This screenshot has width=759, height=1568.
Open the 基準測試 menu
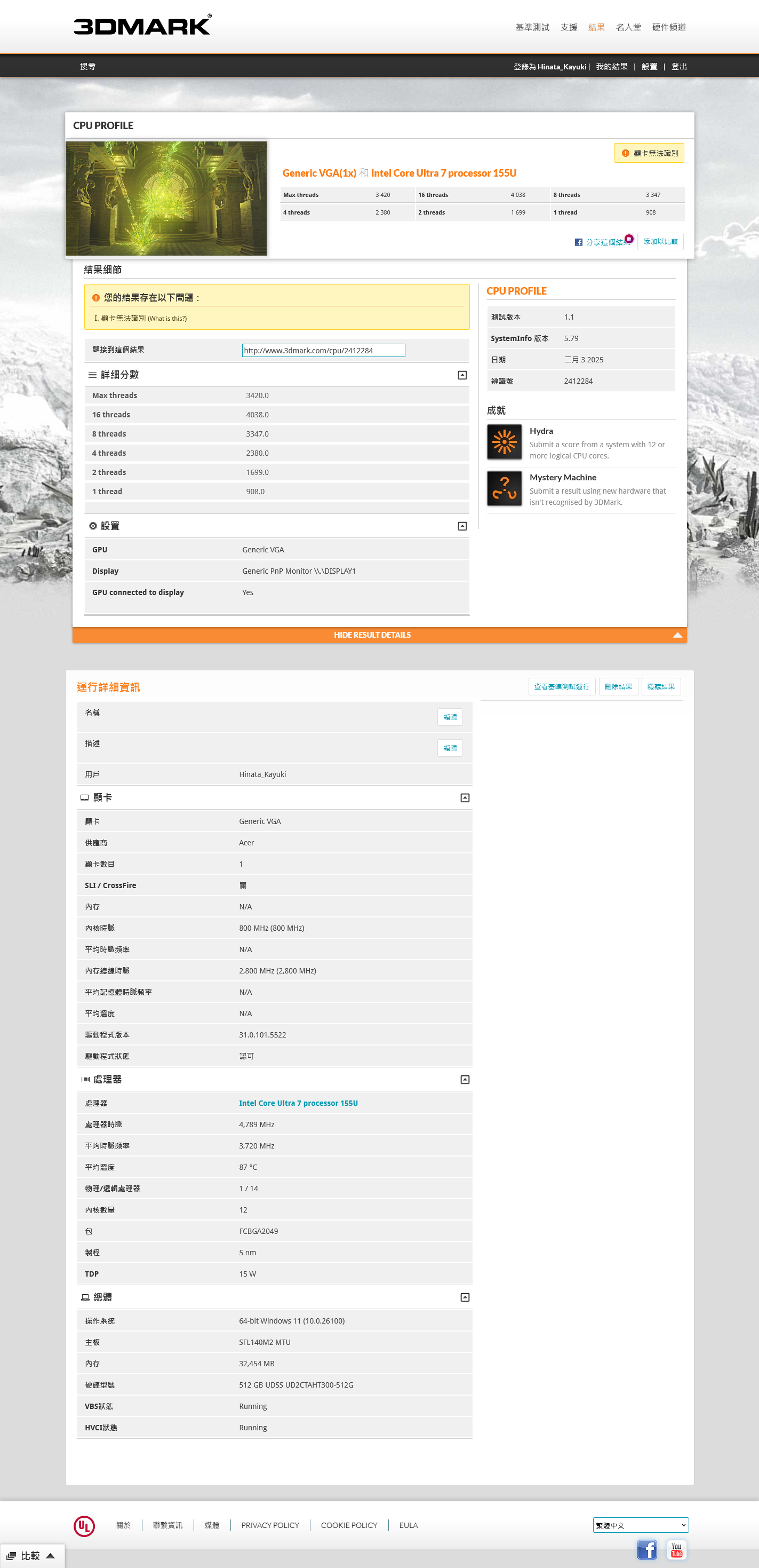(x=532, y=27)
